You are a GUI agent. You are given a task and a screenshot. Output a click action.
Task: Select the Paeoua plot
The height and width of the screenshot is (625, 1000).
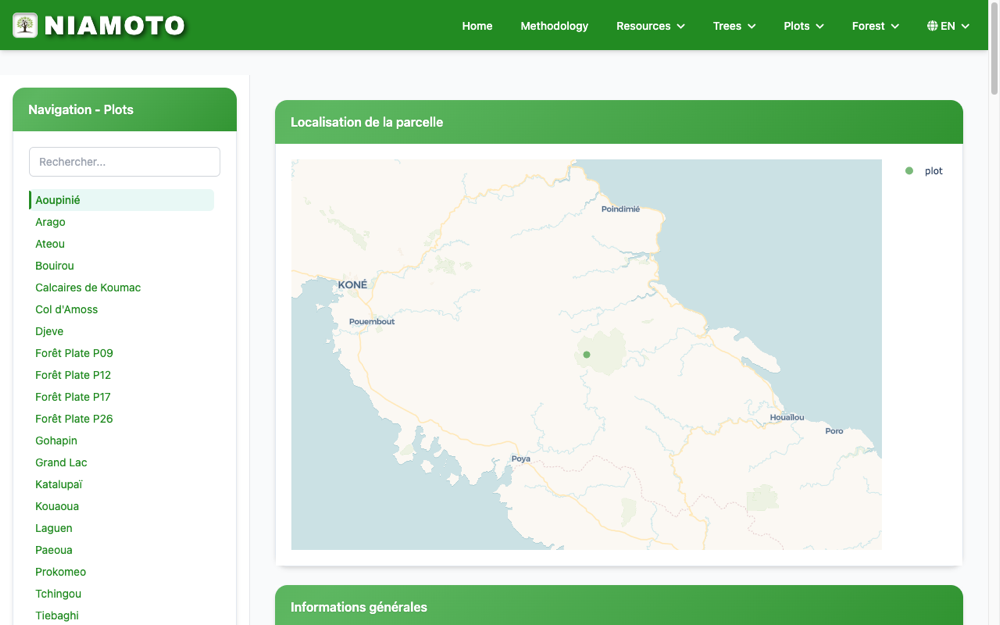[54, 550]
